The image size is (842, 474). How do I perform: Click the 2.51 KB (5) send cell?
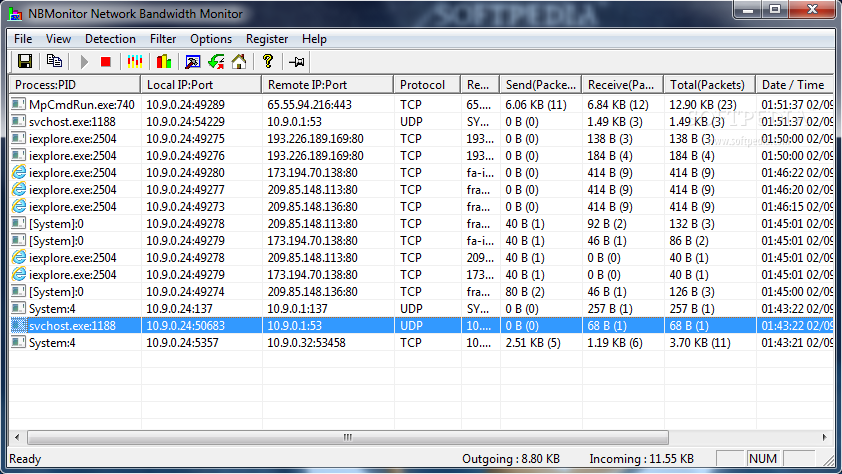click(x=533, y=342)
